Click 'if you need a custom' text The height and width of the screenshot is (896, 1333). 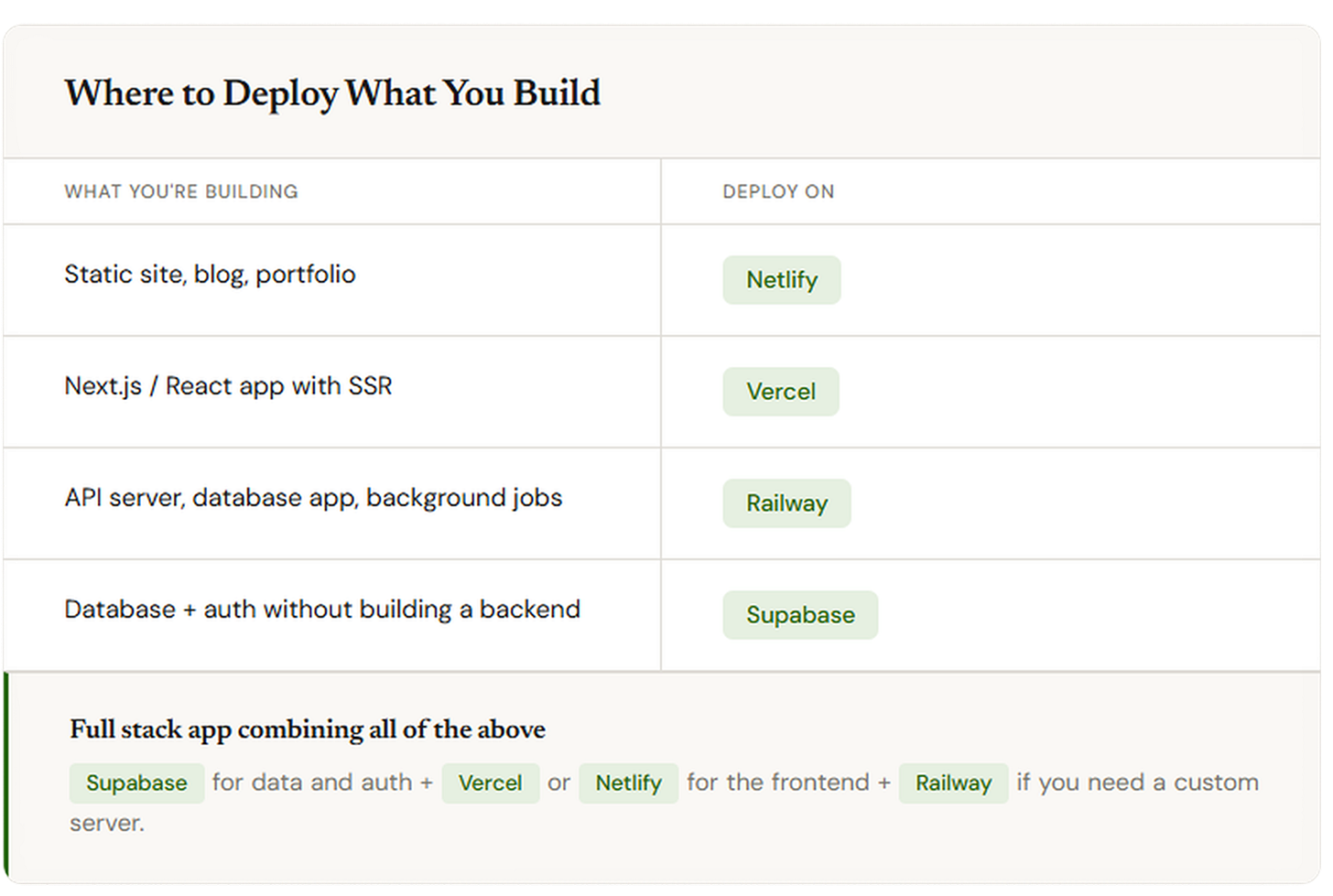(x=1137, y=783)
